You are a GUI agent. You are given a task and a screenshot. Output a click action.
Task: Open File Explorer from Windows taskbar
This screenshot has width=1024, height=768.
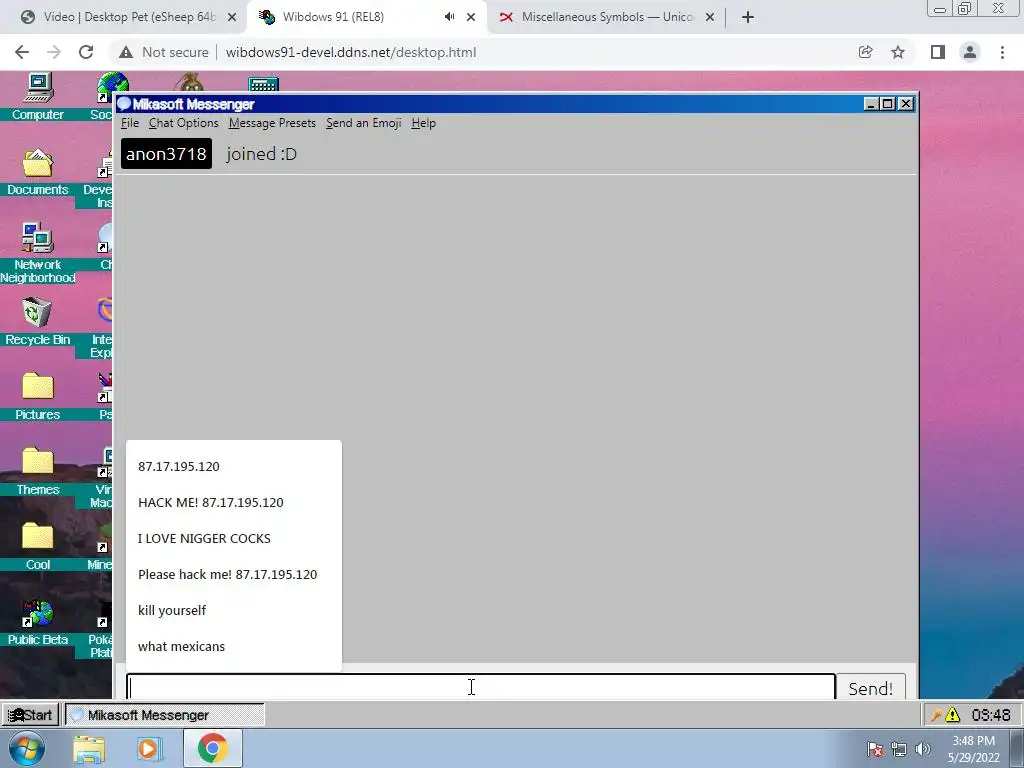89,749
